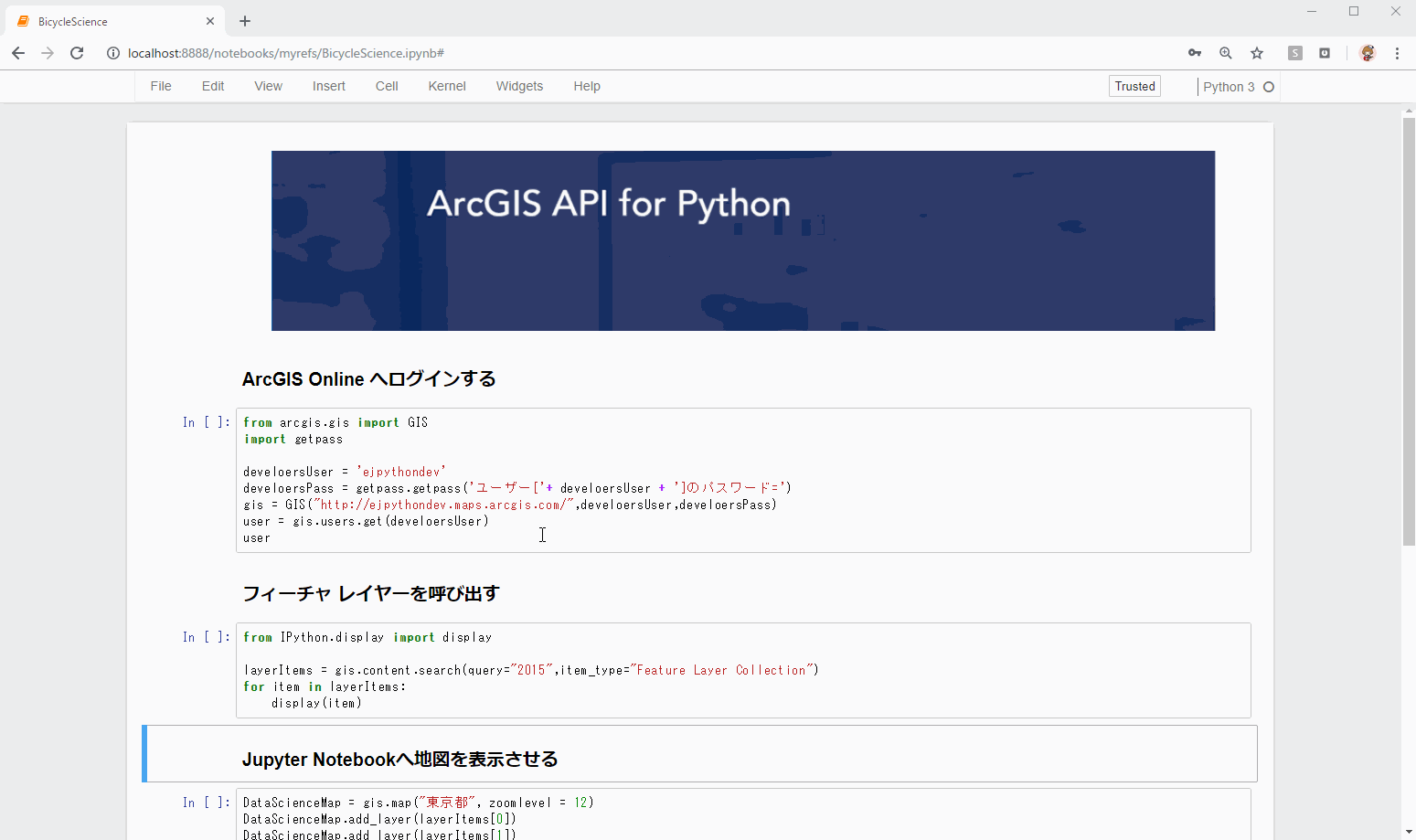
Task: Close the BicycleScience tab
Action: (210, 21)
